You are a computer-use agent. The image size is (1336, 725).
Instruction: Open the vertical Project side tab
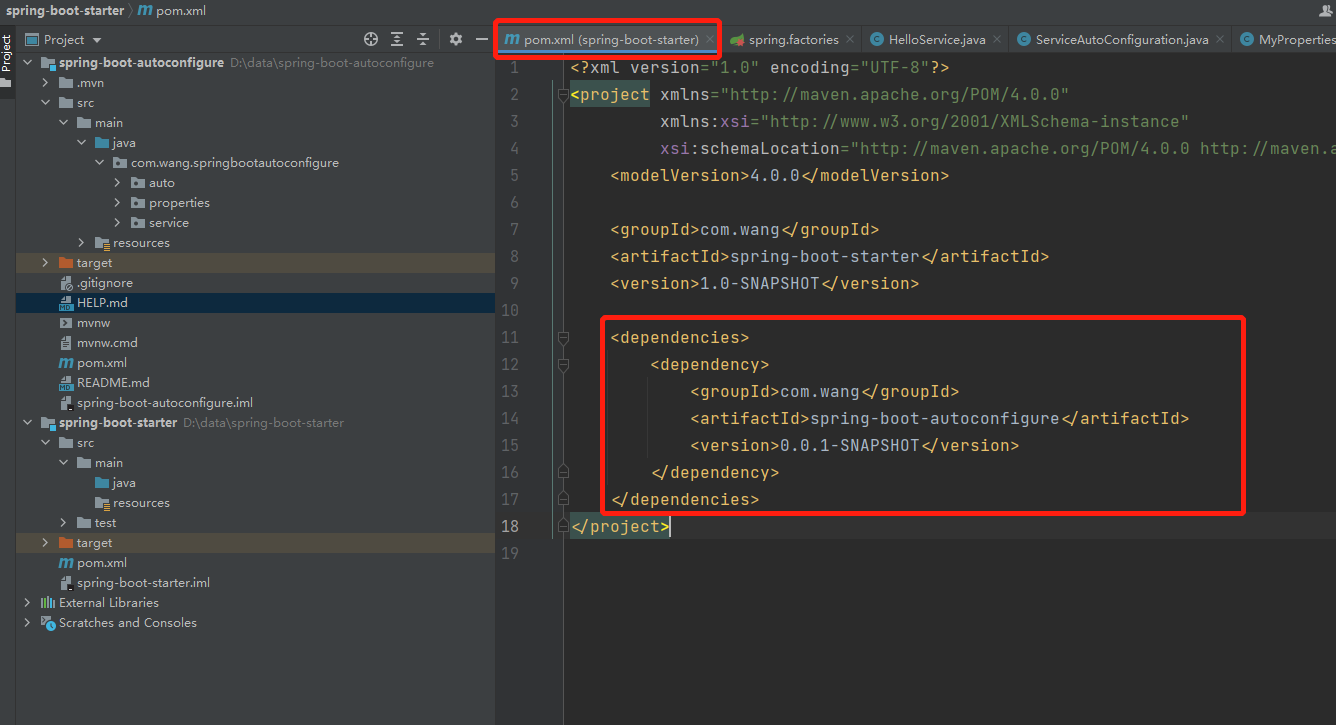click(6, 54)
